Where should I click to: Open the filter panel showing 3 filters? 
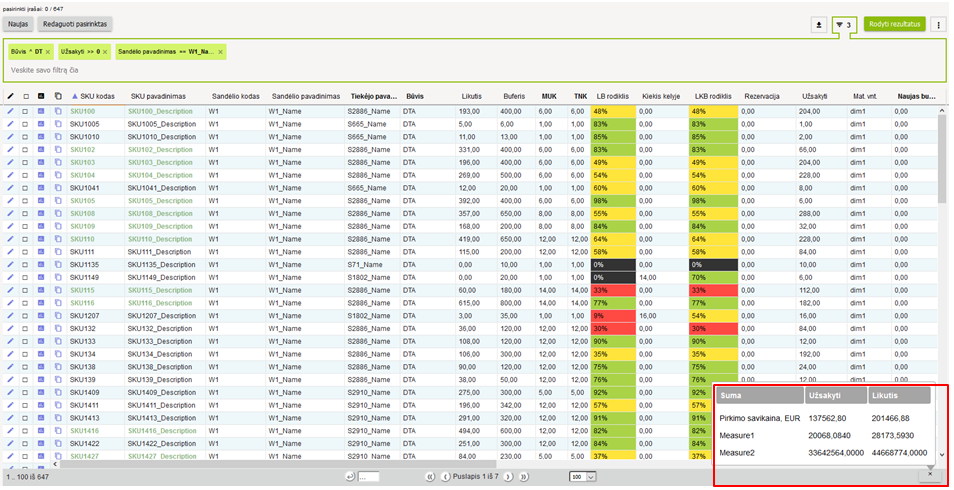click(843, 24)
